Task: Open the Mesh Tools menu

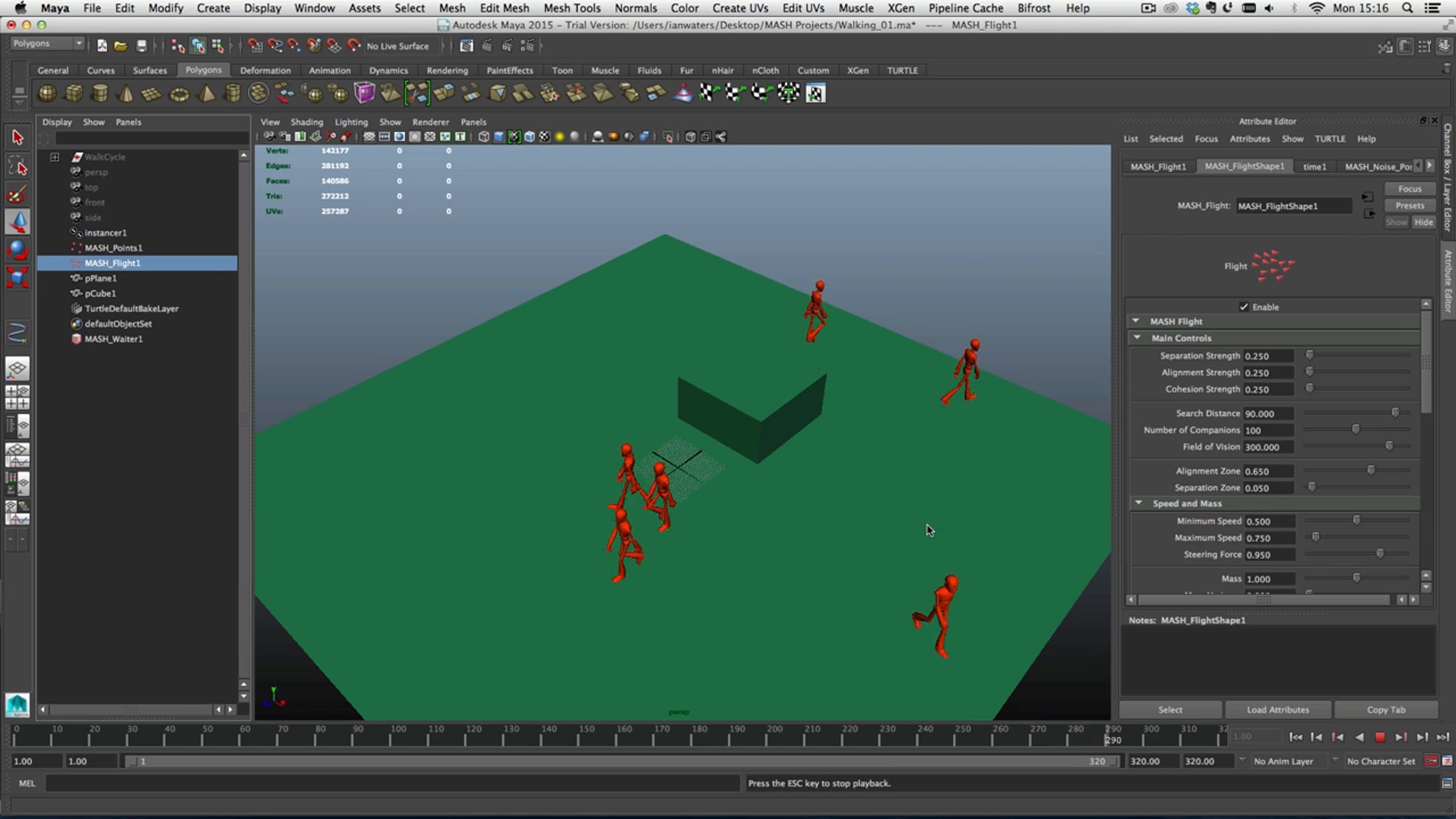Action: [x=571, y=8]
